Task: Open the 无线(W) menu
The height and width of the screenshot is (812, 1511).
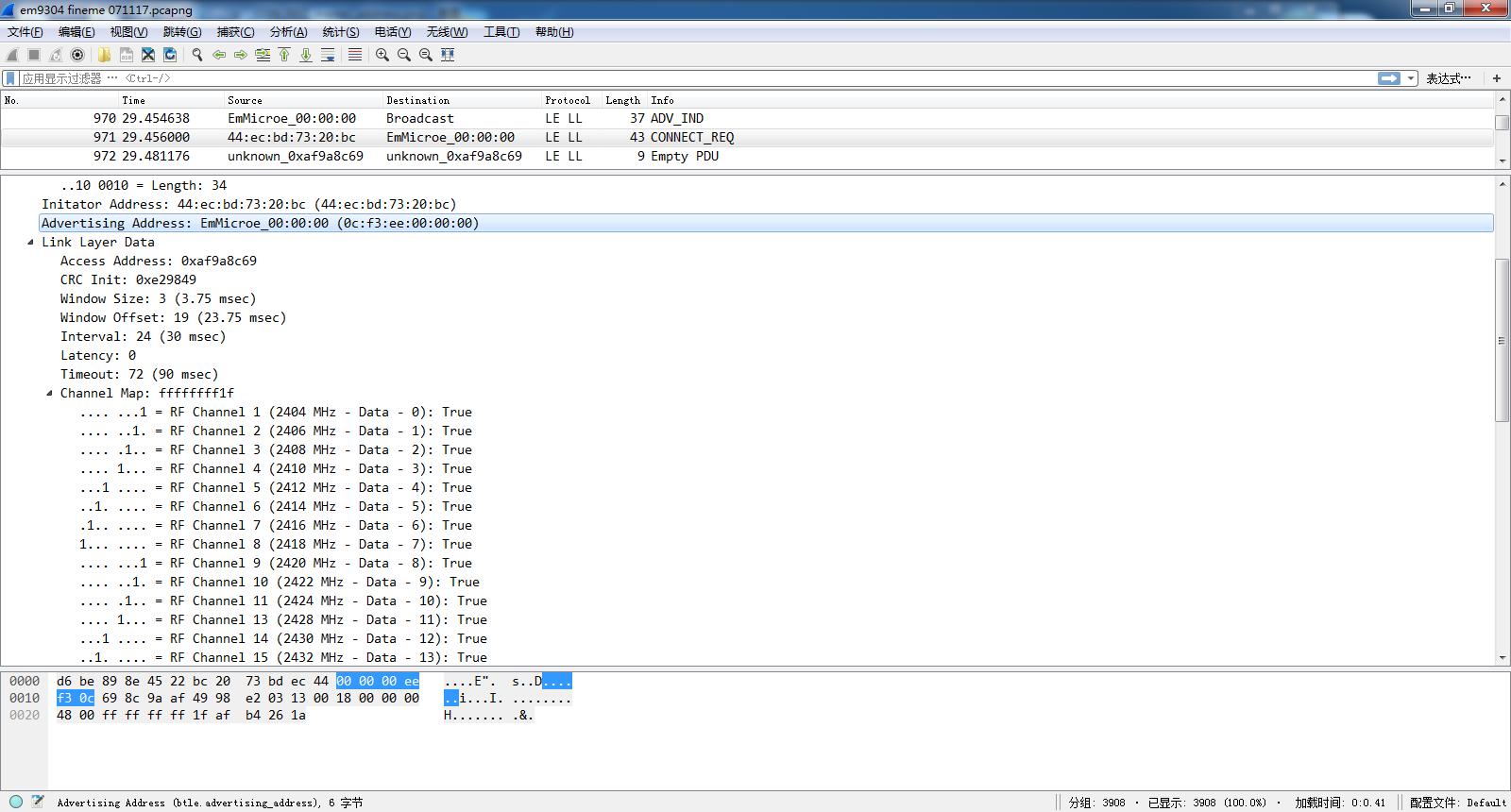Action: (447, 32)
